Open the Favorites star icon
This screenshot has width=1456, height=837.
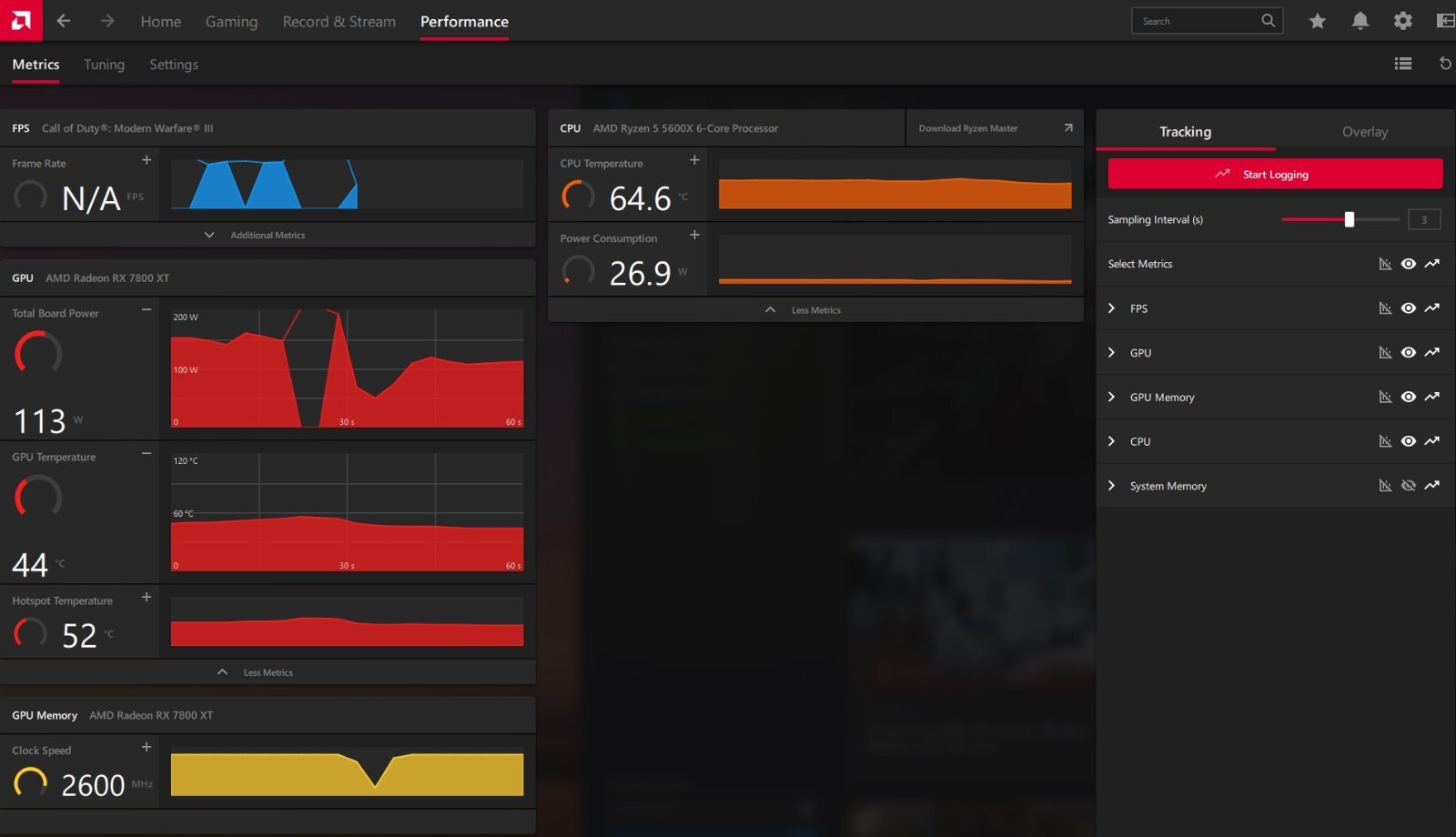(x=1317, y=21)
